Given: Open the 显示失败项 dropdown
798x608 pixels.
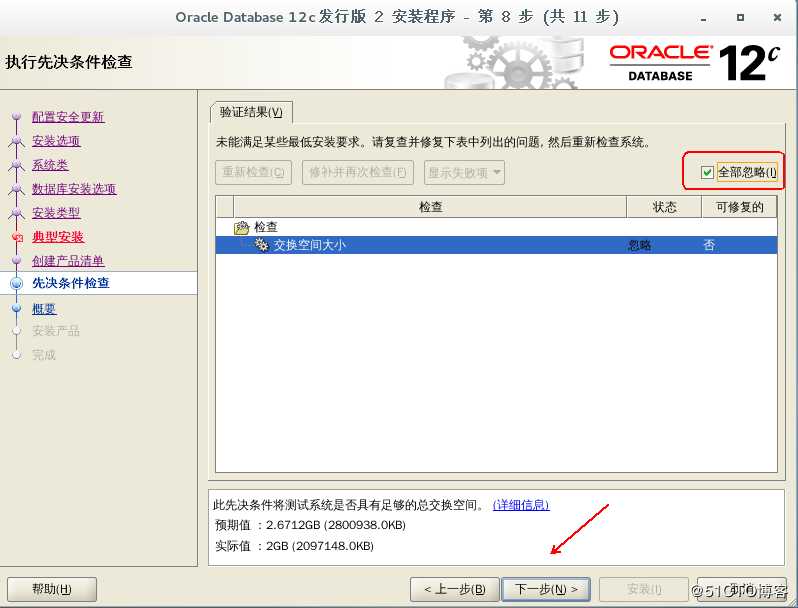Looking at the screenshot, I should pos(464,172).
